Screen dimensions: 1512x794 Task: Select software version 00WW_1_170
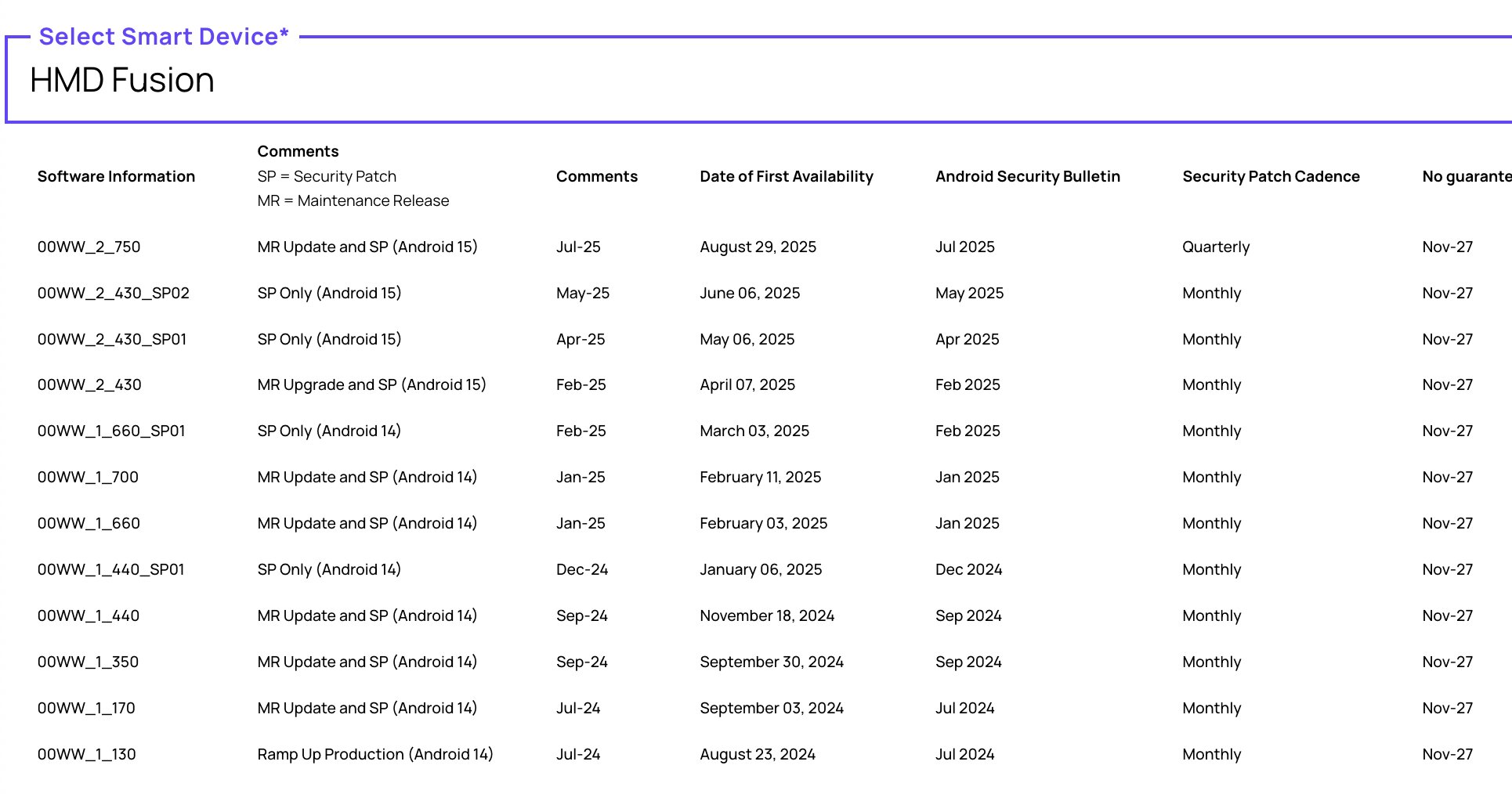(86, 708)
